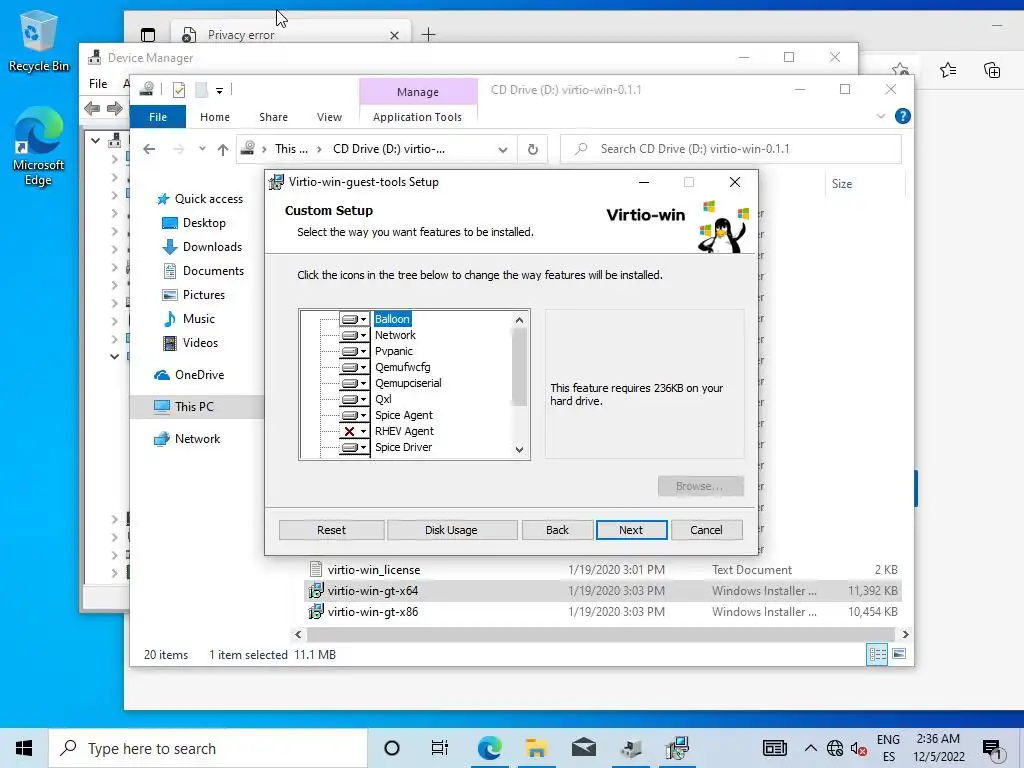Select the Network feature in the setup tree
Image resolution: width=1024 pixels, height=768 pixels.
pyautogui.click(x=395, y=335)
